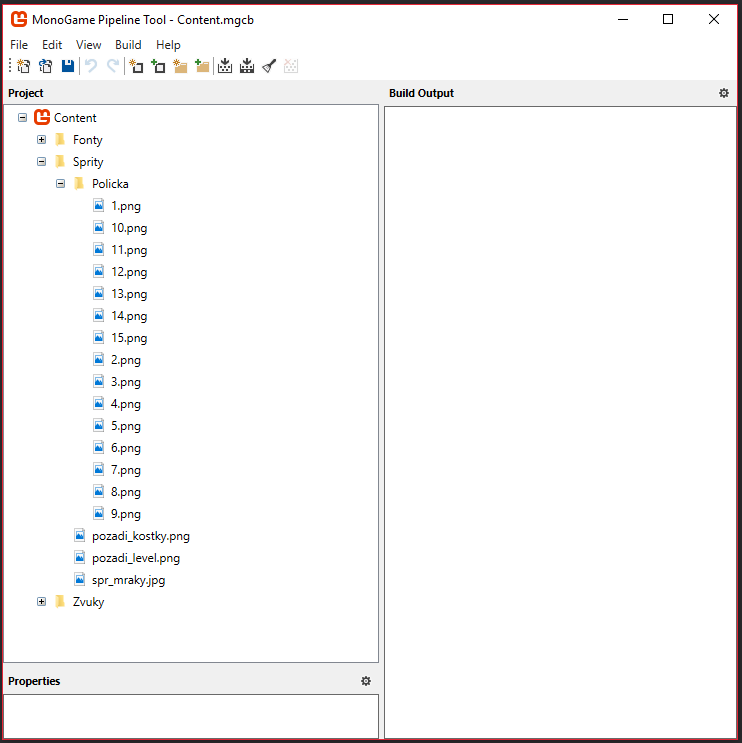The image size is (742, 743).
Task: Click the New Item toolbar icon
Action: tap(136, 66)
